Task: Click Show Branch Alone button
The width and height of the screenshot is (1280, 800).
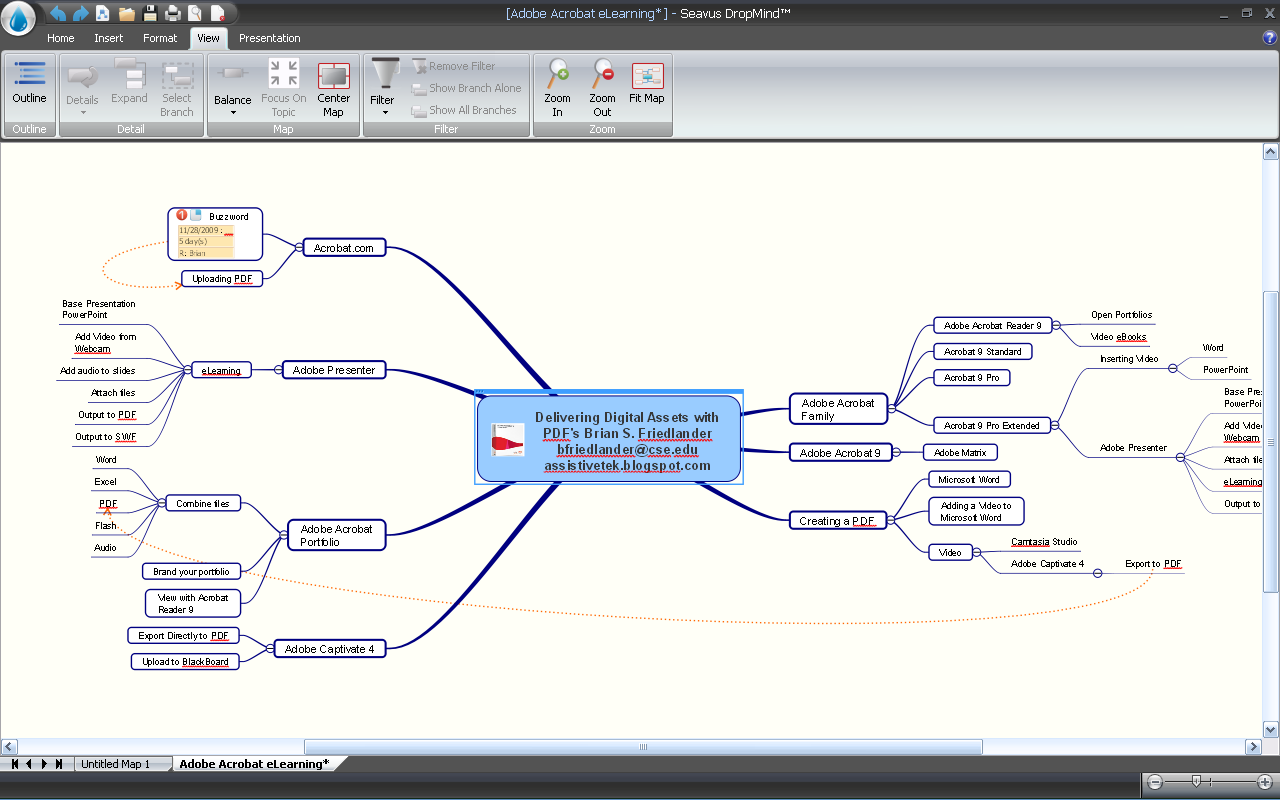Action: click(467, 88)
